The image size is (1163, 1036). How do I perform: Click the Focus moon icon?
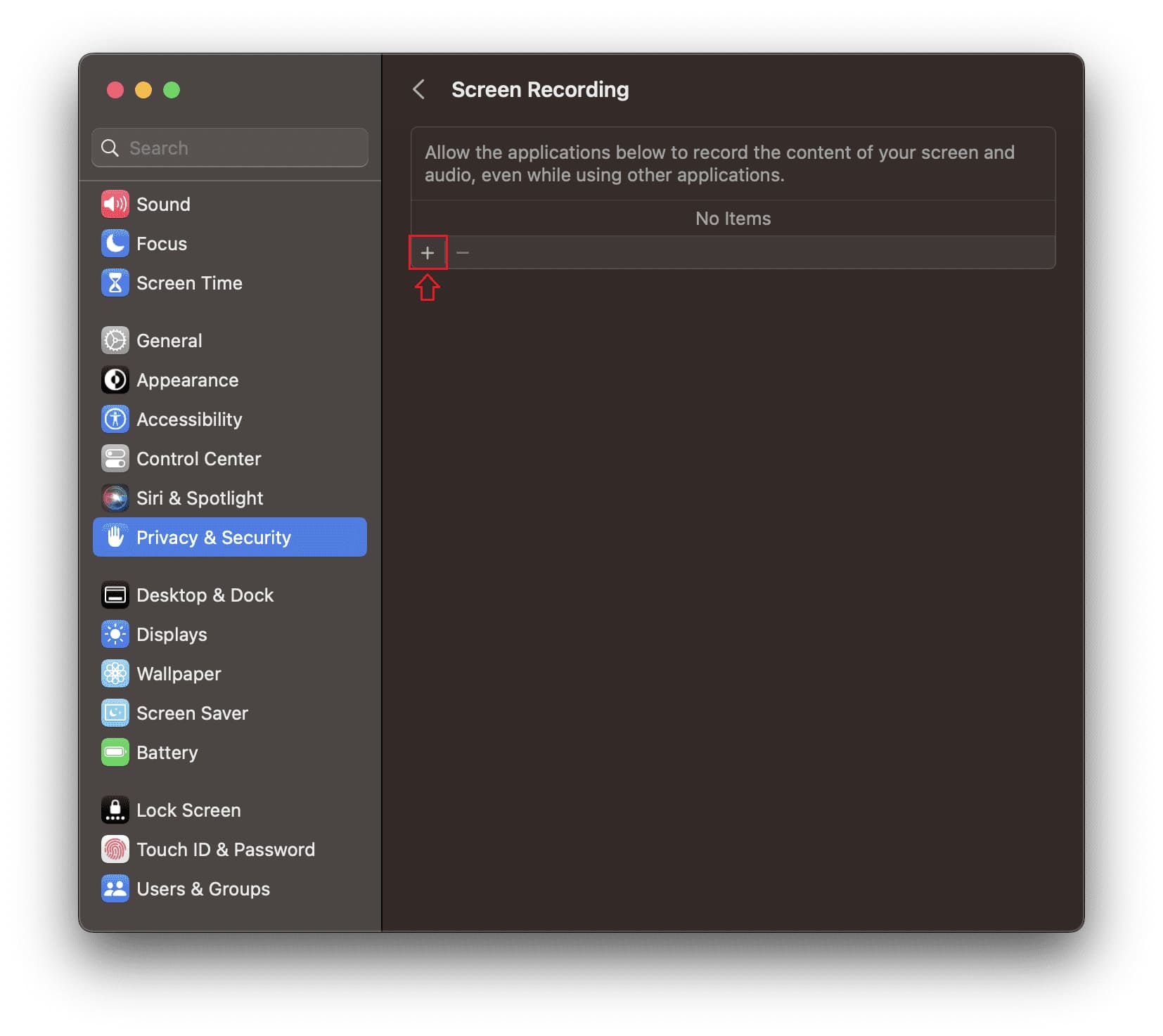[x=115, y=243]
